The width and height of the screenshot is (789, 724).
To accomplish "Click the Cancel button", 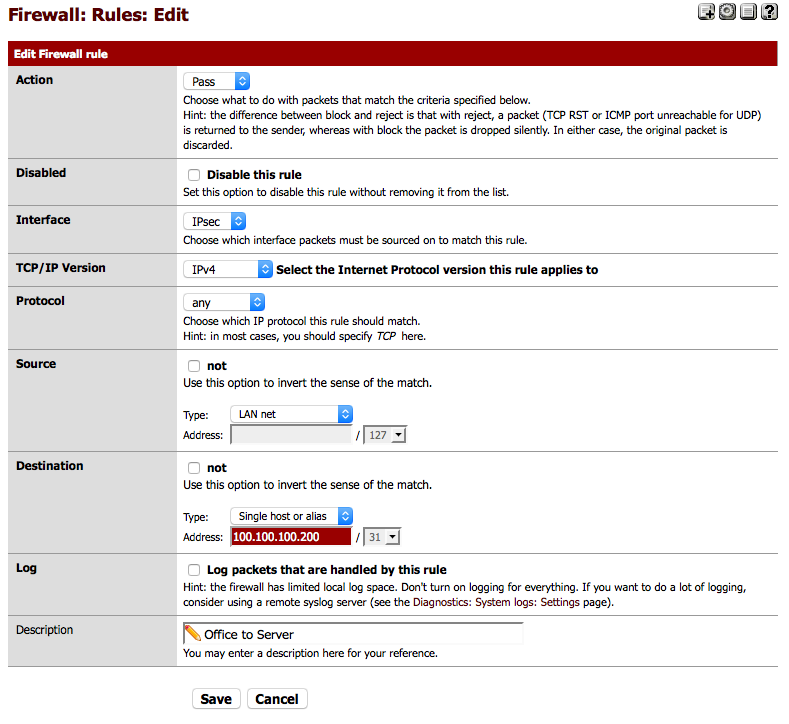I will pos(277,699).
